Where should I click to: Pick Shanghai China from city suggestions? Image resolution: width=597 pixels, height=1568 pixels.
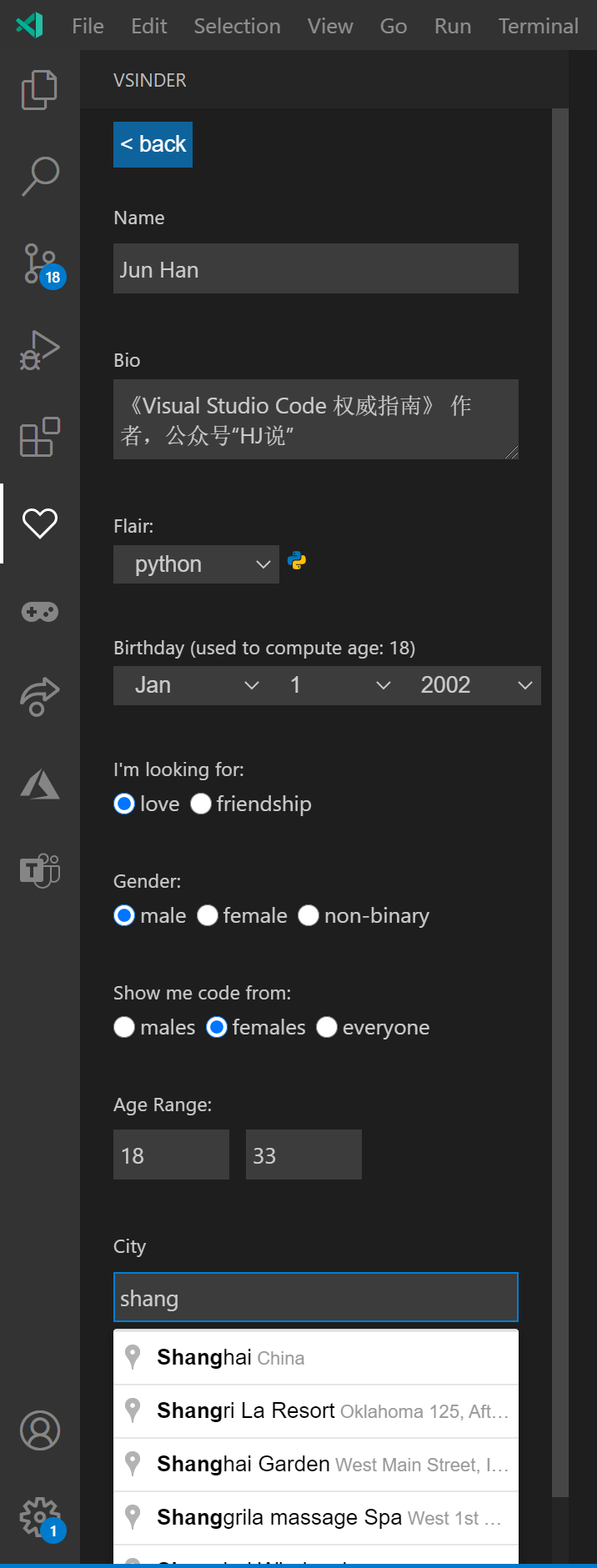pyautogui.click(x=316, y=1358)
